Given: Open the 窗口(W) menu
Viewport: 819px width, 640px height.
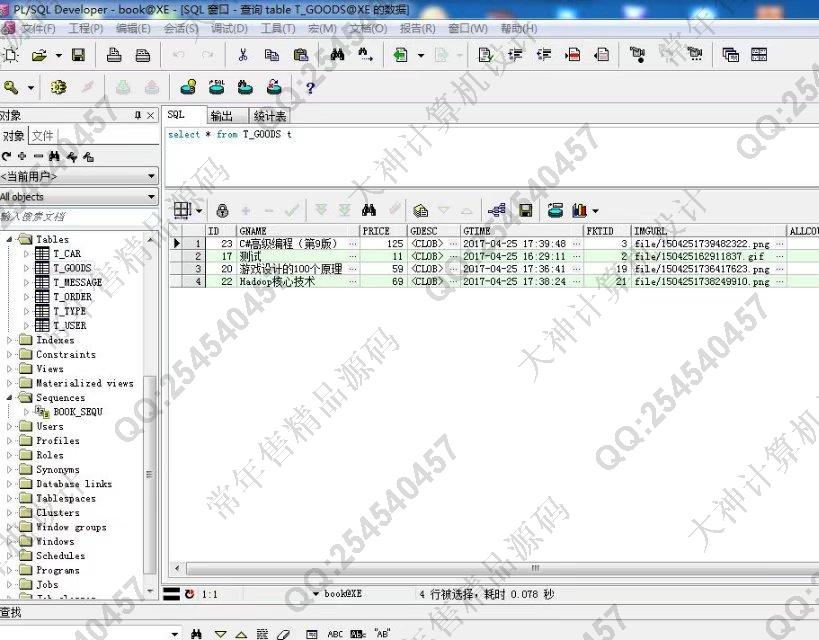Looking at the screenshot, I should [x=467, y=28].
